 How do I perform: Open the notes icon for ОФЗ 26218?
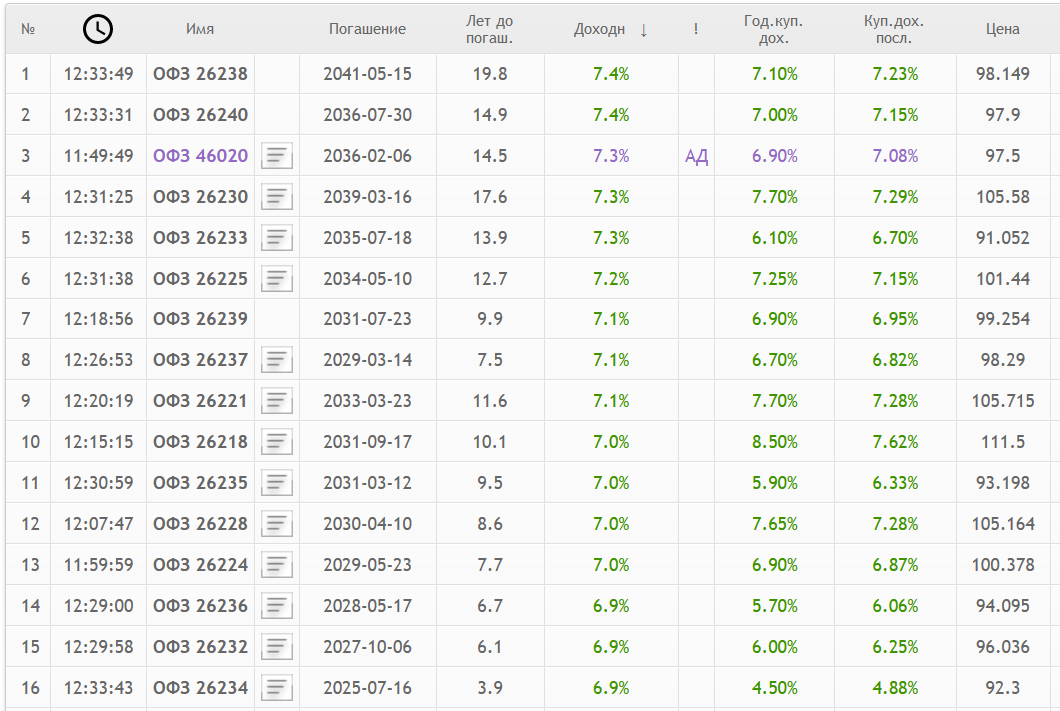276,442
